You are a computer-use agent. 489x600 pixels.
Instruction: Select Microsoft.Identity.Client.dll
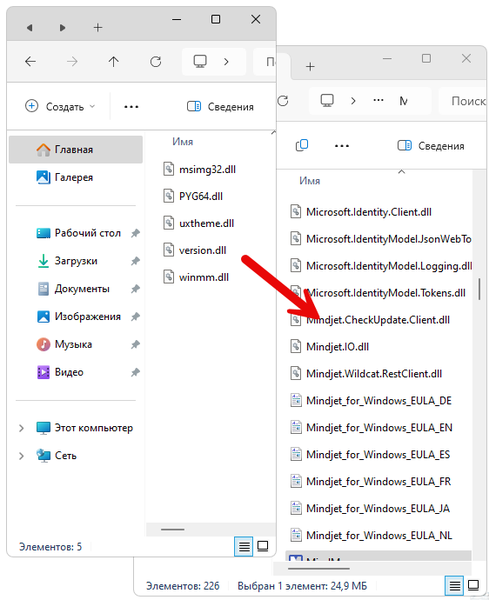(x=361, y=212)
